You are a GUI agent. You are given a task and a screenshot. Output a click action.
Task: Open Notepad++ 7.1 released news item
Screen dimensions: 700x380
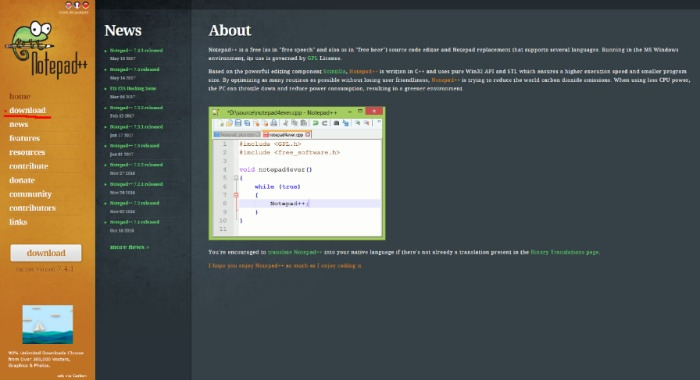coord(134,222)
